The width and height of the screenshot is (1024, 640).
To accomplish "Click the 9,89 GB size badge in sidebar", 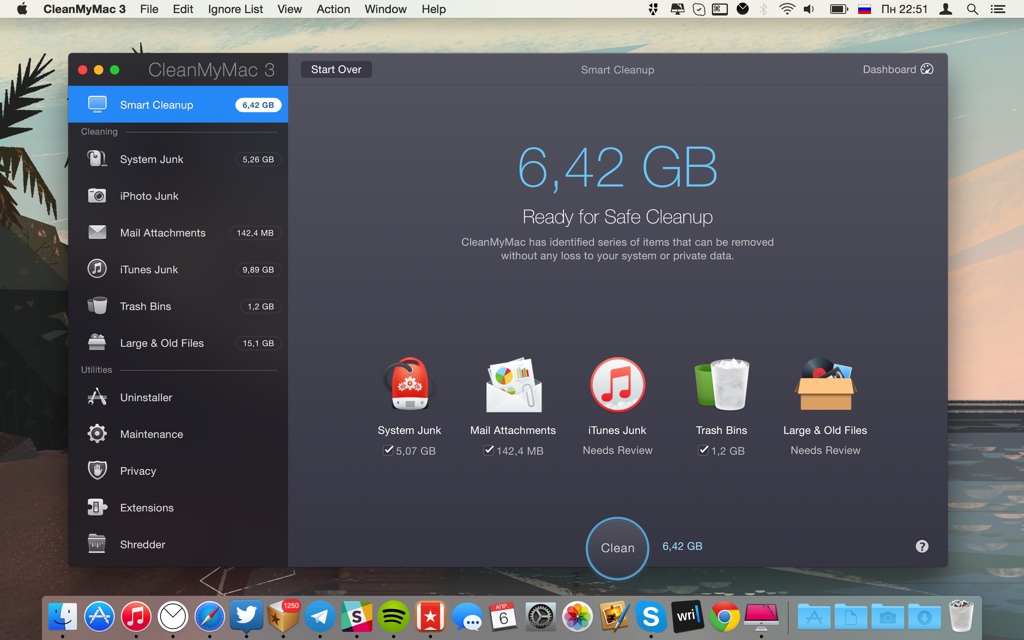I will tap(258, 269).
